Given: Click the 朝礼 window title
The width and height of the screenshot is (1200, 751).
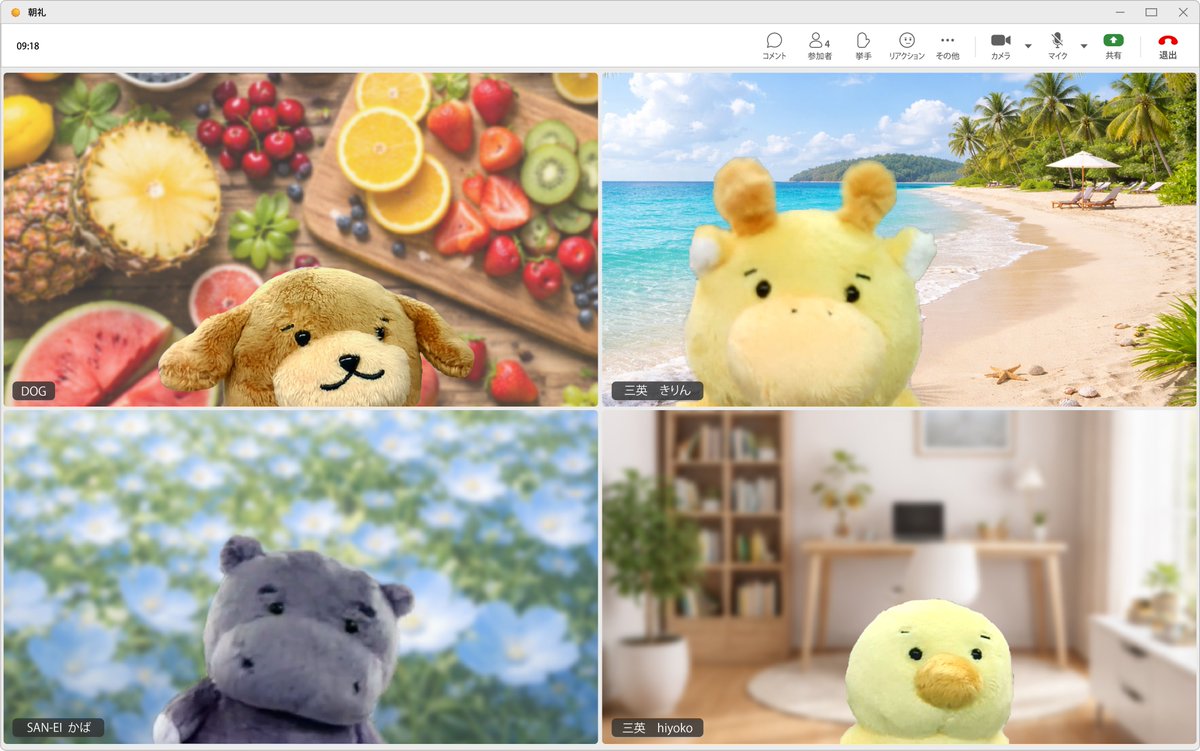Looking at the screenshot, I should [x=37, y=12].
